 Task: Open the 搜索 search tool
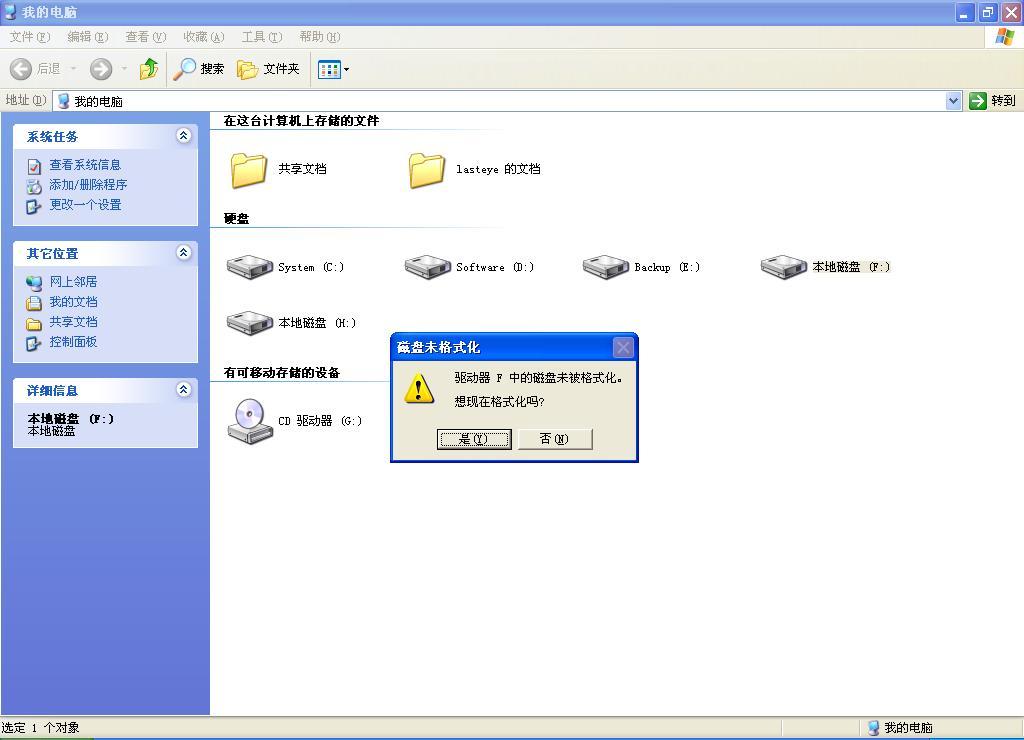pos(199,69)
